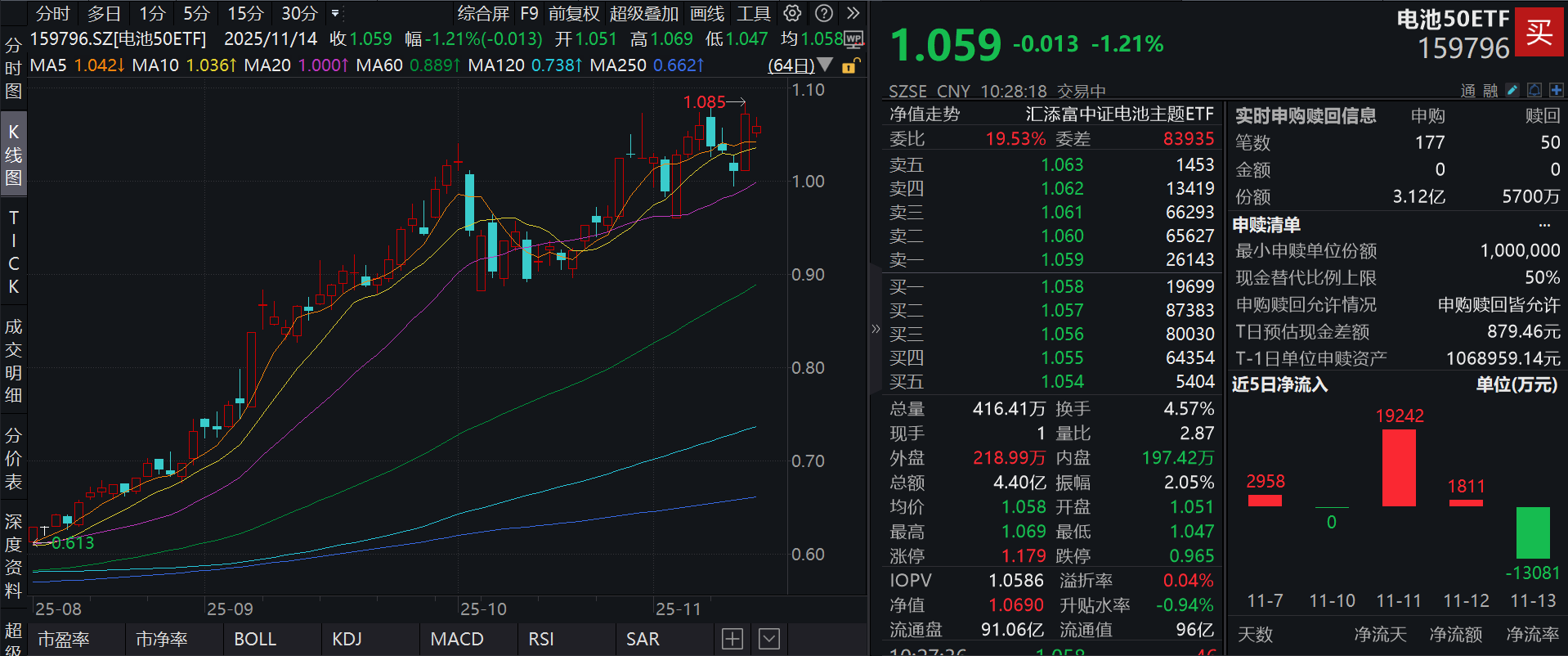The height and width of the screenshot is (656, 1568).
Task: Select the 15分 period
Action: tap(245, 13)
